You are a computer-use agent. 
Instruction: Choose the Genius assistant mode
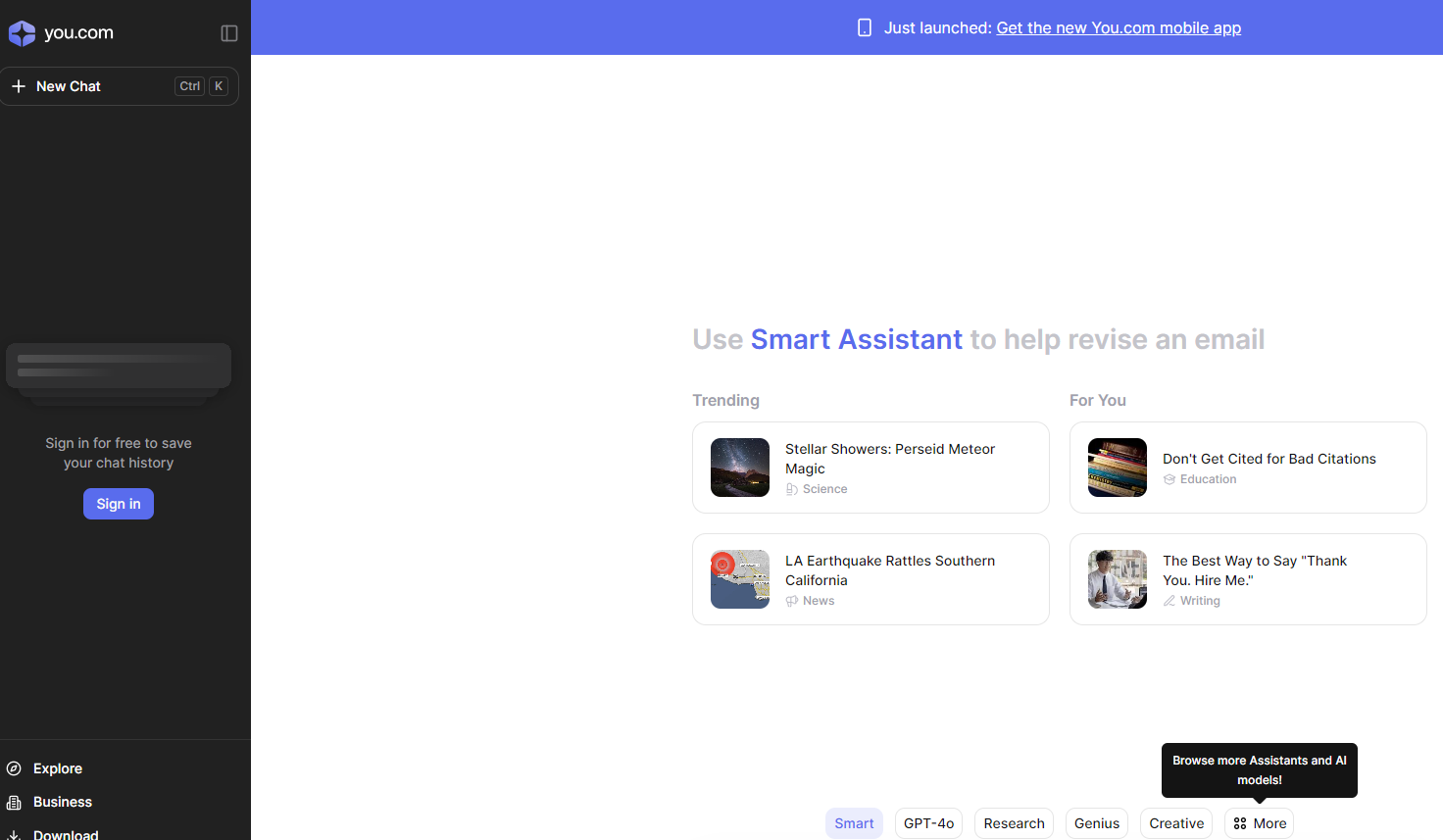tap(1096, 823)
